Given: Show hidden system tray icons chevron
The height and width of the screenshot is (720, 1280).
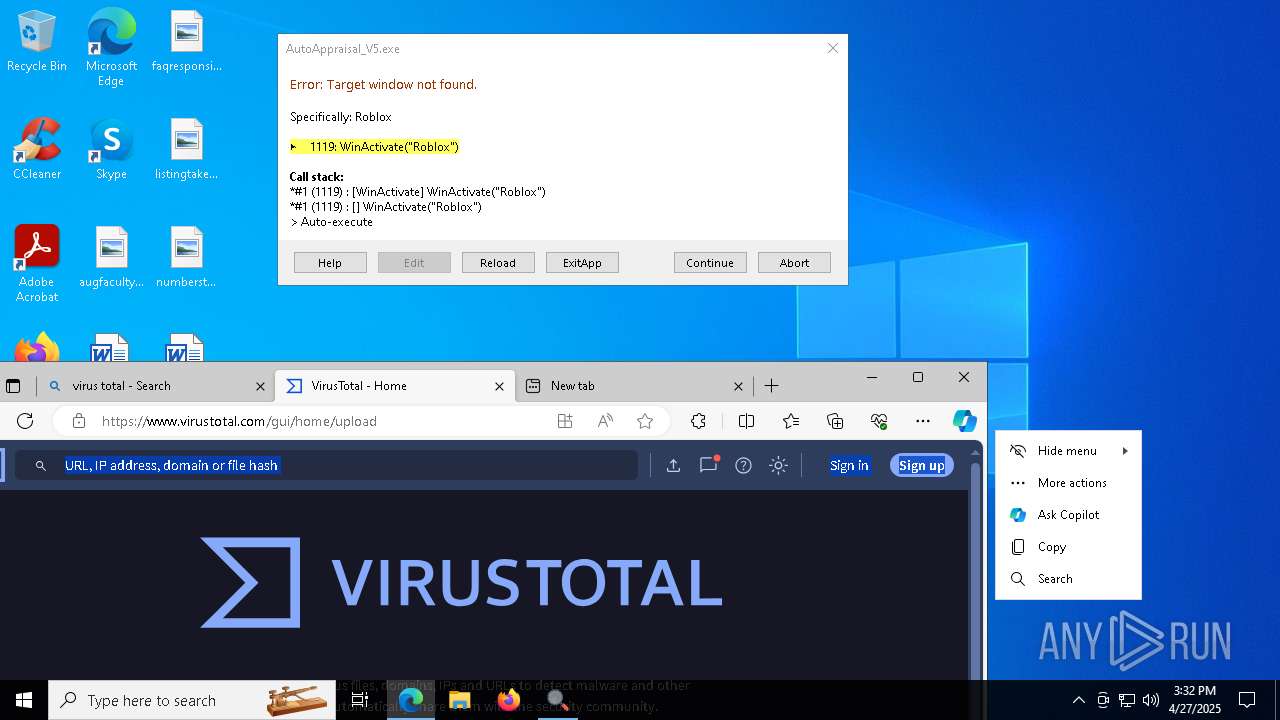Looking at the screenshot, I should pos(1078,700).
